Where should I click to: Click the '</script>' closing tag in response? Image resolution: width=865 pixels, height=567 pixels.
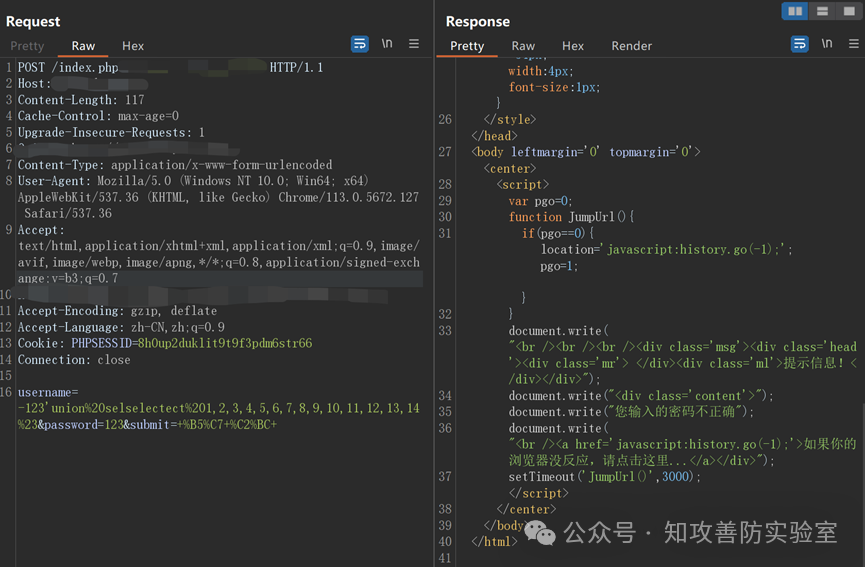(538, 494)
